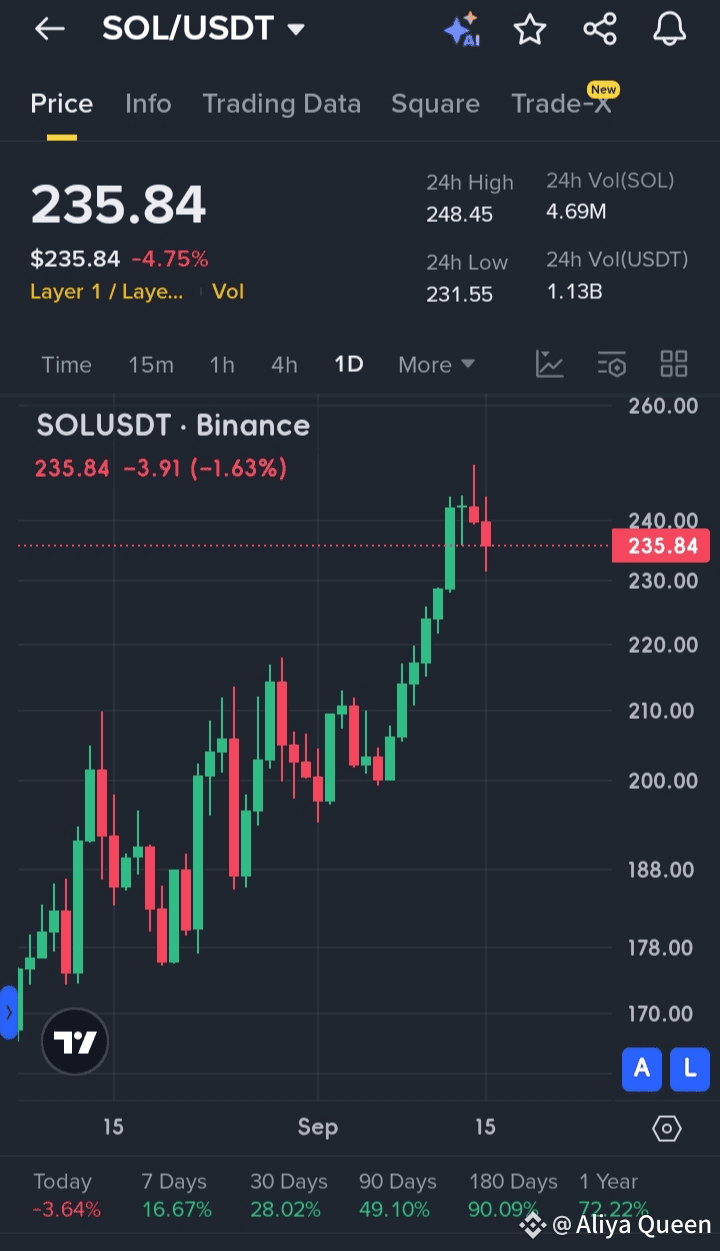Switch to Trading Data tab

(x=281, y=104)
